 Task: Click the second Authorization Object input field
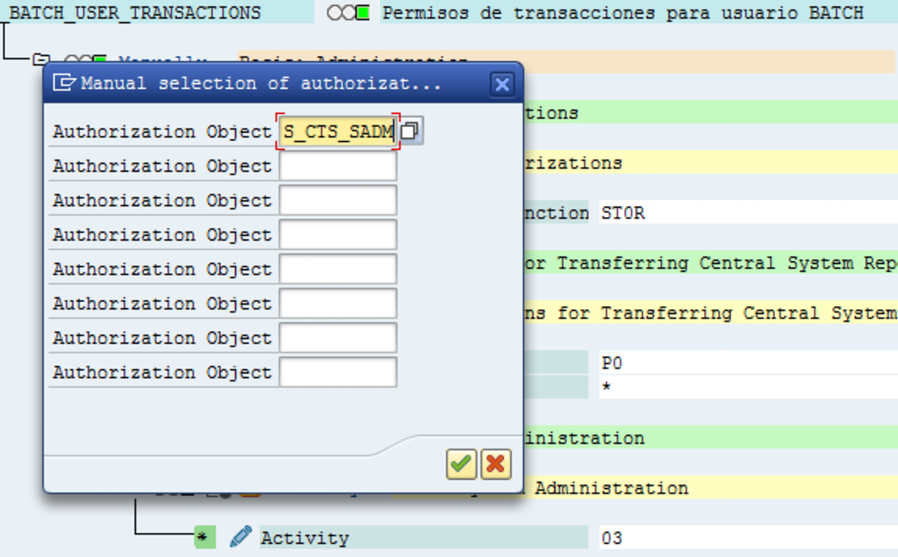(x=337, y=166)
